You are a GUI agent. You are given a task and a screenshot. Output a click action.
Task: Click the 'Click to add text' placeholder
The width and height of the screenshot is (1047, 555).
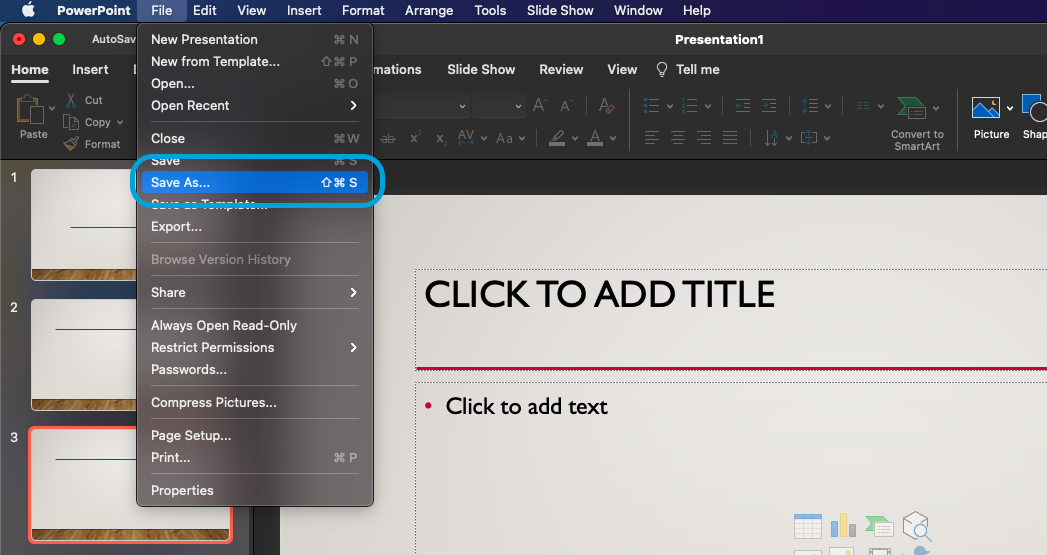pos(731,468)
